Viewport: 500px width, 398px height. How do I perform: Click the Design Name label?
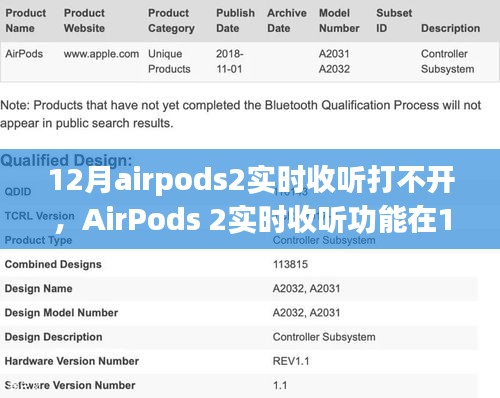pos(38,288)
